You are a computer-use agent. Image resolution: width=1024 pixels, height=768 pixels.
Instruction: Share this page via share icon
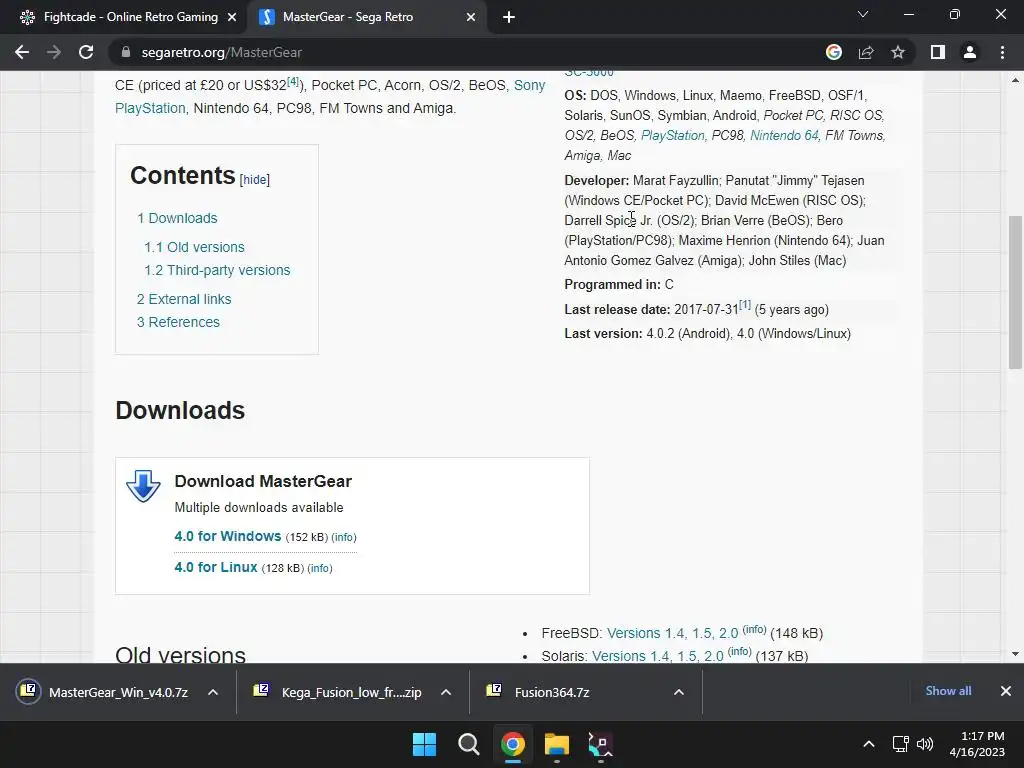pos(866,52)
